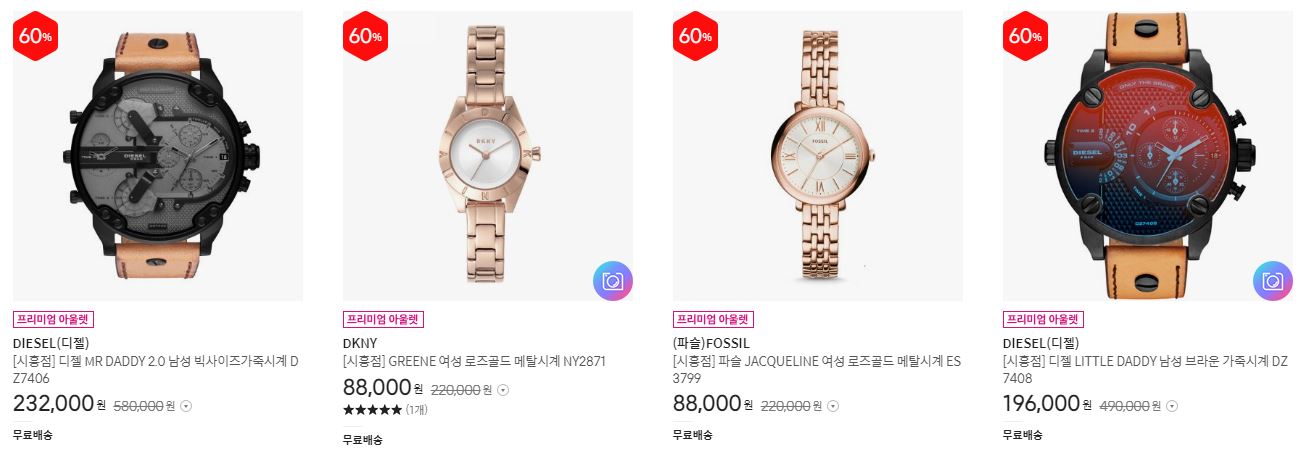Click 프리미엄 아울렛 tag under Fossil watch
The height and width of the screenshot is (468, 1310).
[x=713, y=320]
